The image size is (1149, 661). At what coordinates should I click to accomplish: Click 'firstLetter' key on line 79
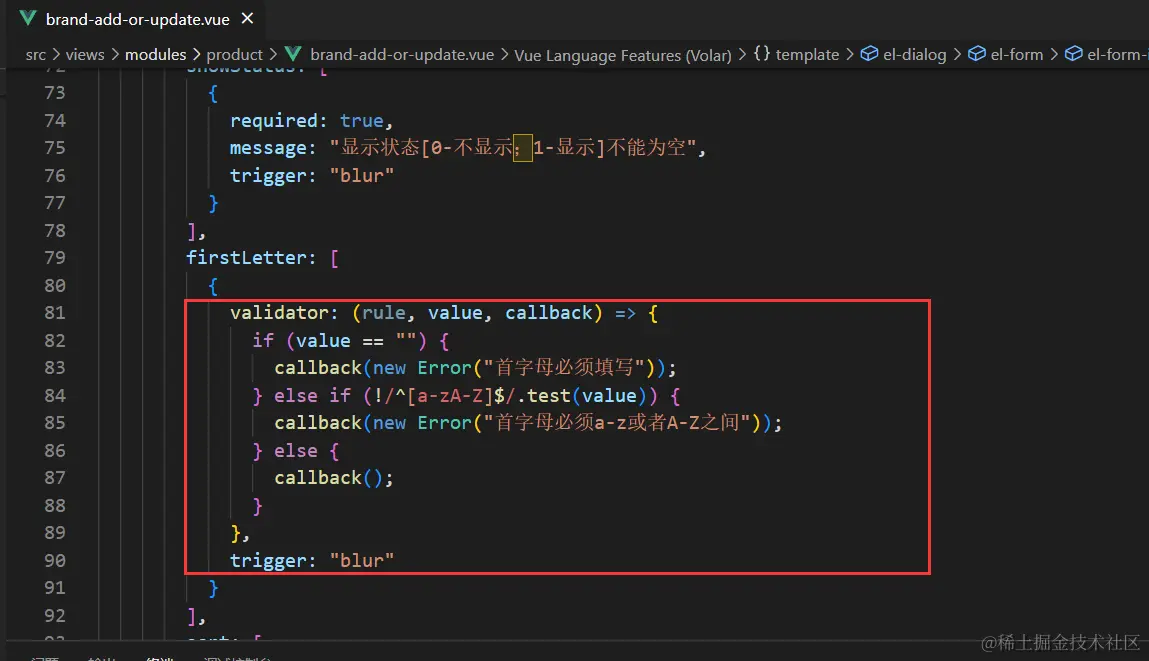point(245,258)
